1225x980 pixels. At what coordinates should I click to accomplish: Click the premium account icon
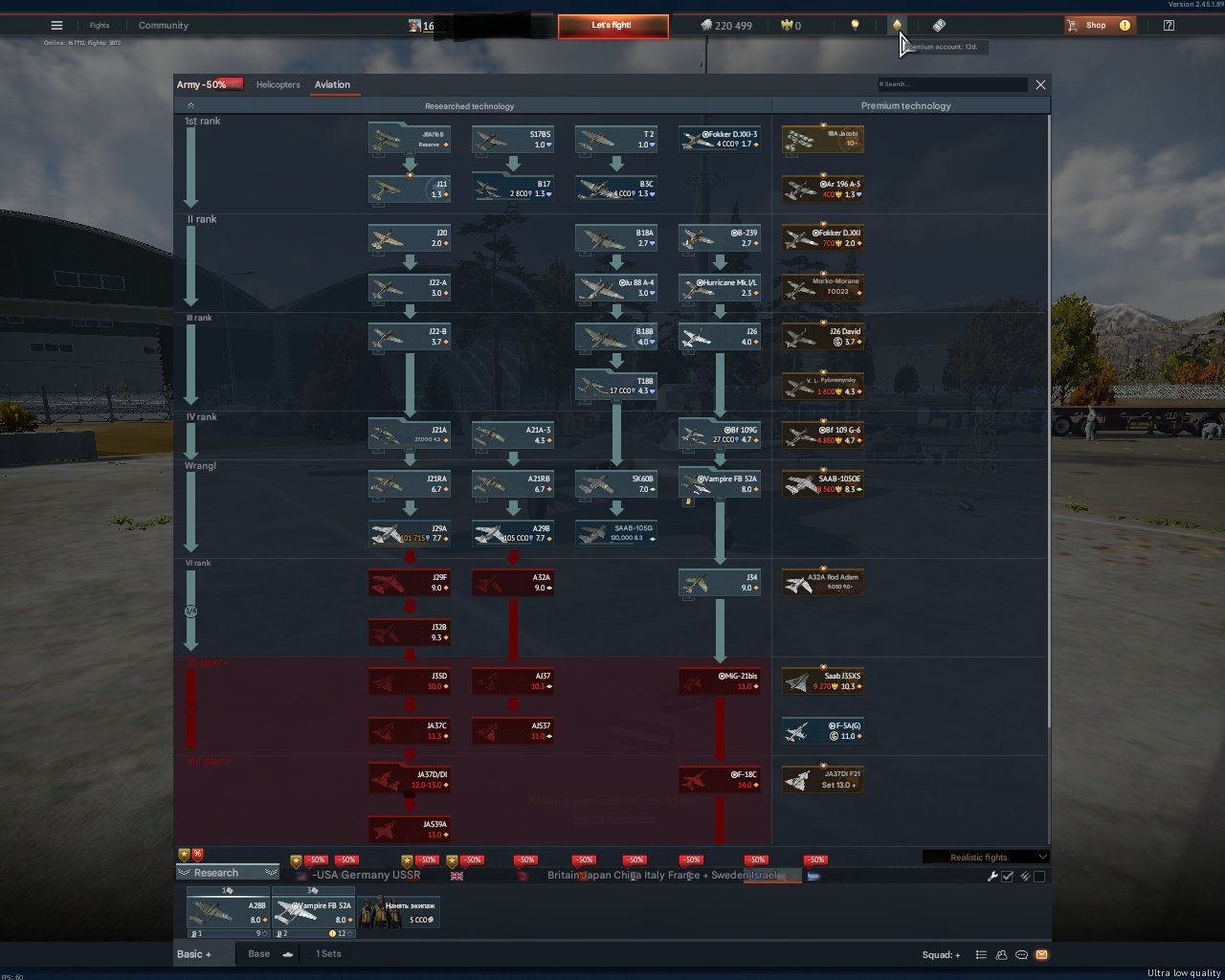[x=897, y=26]
